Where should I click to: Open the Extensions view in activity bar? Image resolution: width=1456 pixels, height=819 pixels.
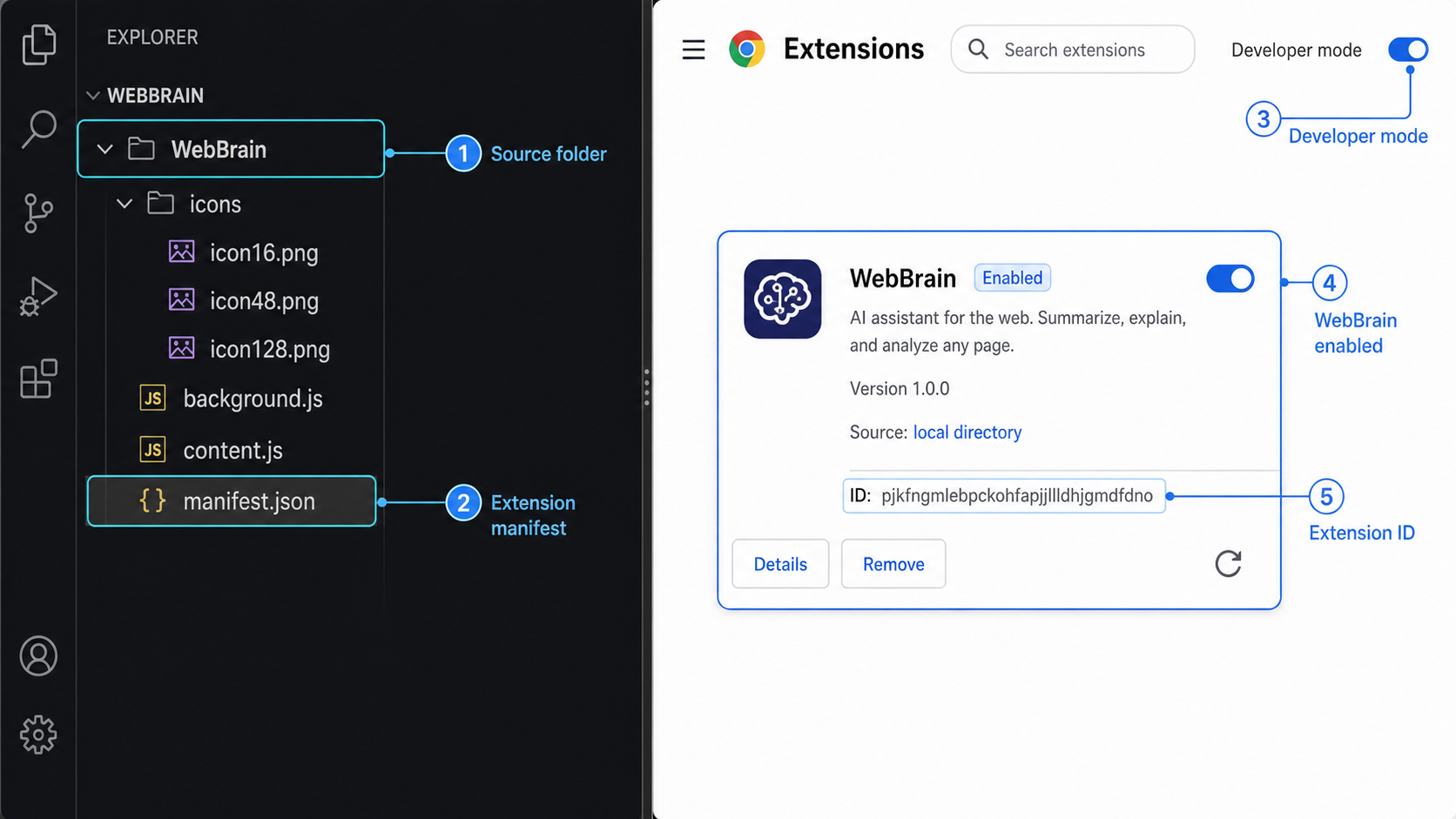coord(38,379)
